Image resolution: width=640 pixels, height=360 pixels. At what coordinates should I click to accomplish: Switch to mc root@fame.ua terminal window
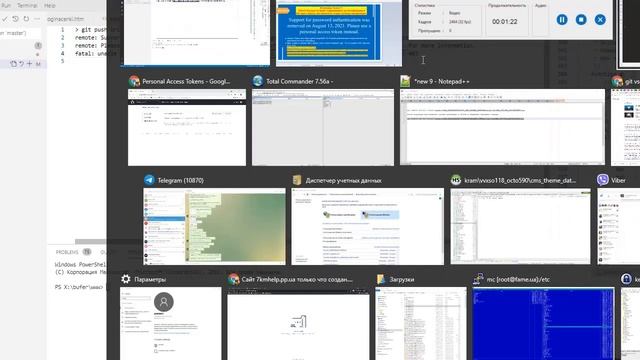coord(543,323)
